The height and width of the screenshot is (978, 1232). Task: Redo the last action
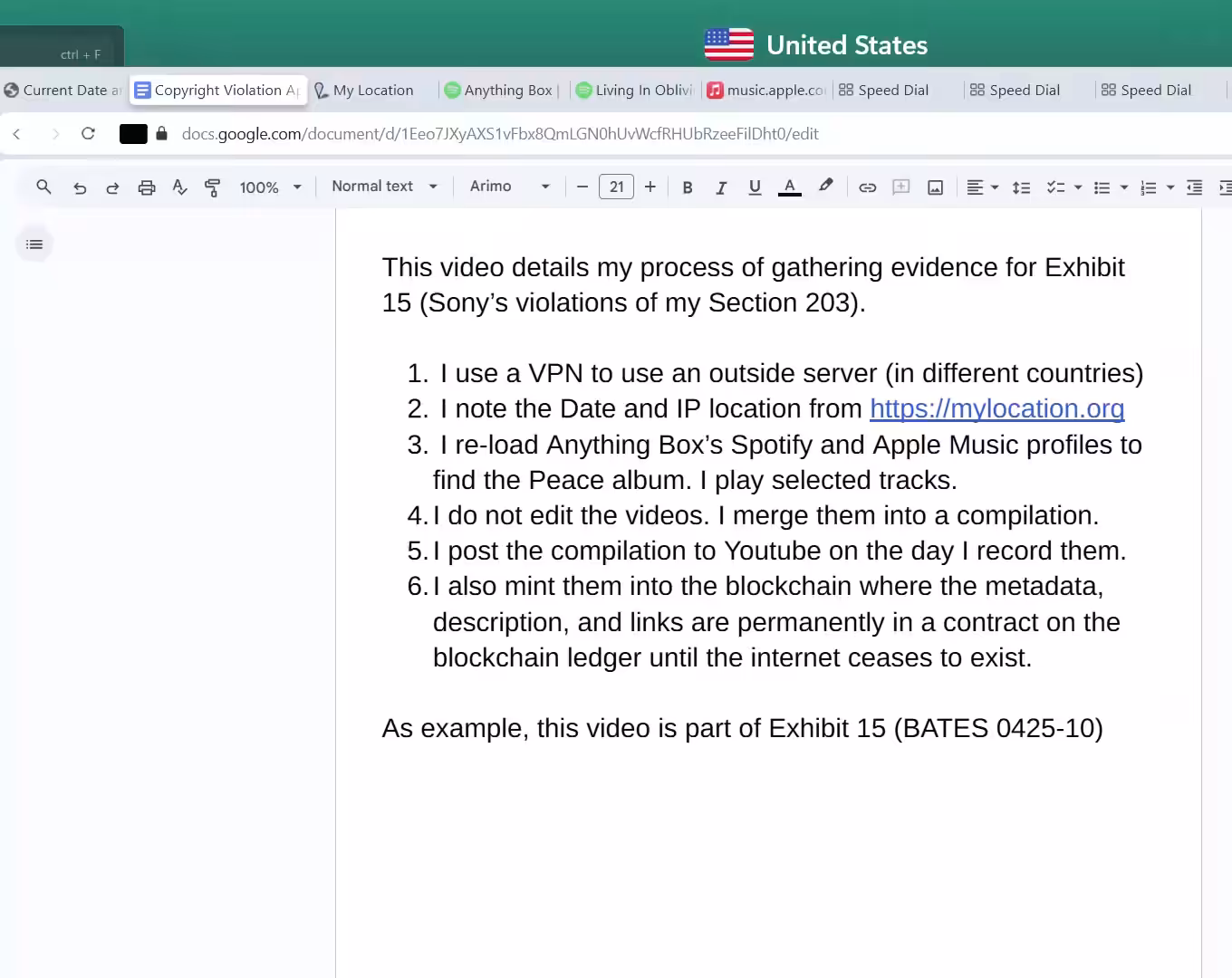point(112,187)
